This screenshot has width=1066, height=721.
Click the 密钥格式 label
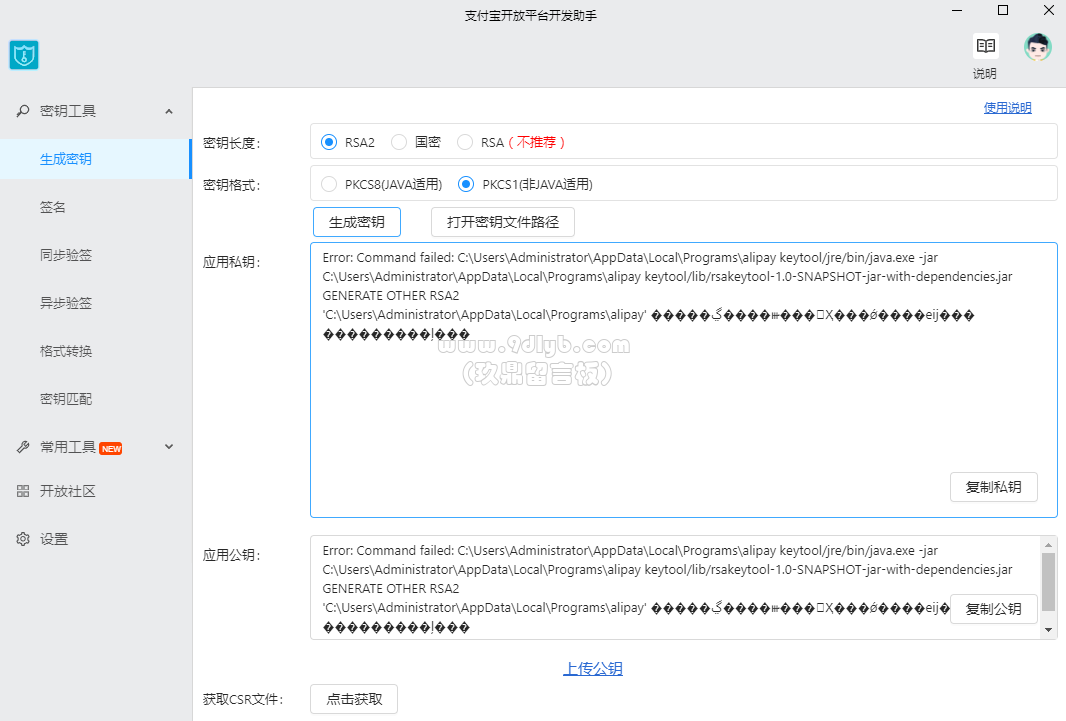(231, 185)
